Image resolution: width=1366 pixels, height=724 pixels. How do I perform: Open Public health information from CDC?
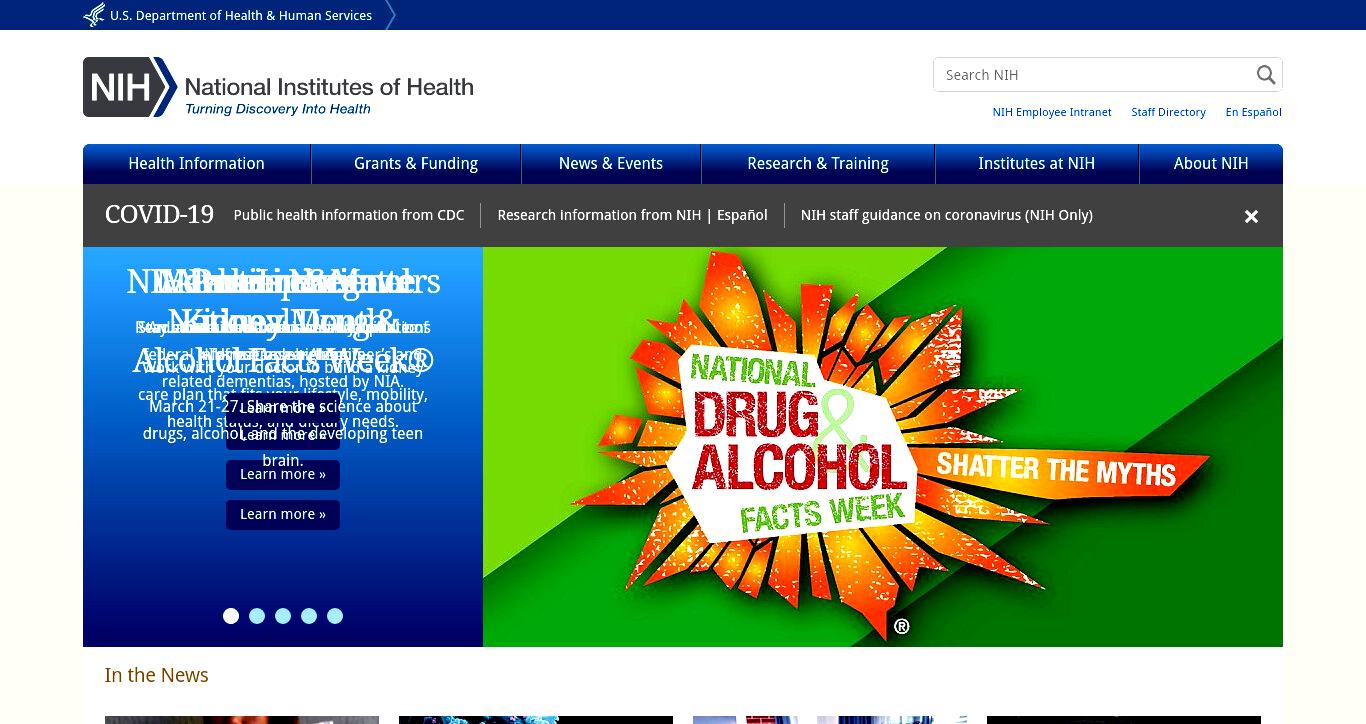pos(349,215)
